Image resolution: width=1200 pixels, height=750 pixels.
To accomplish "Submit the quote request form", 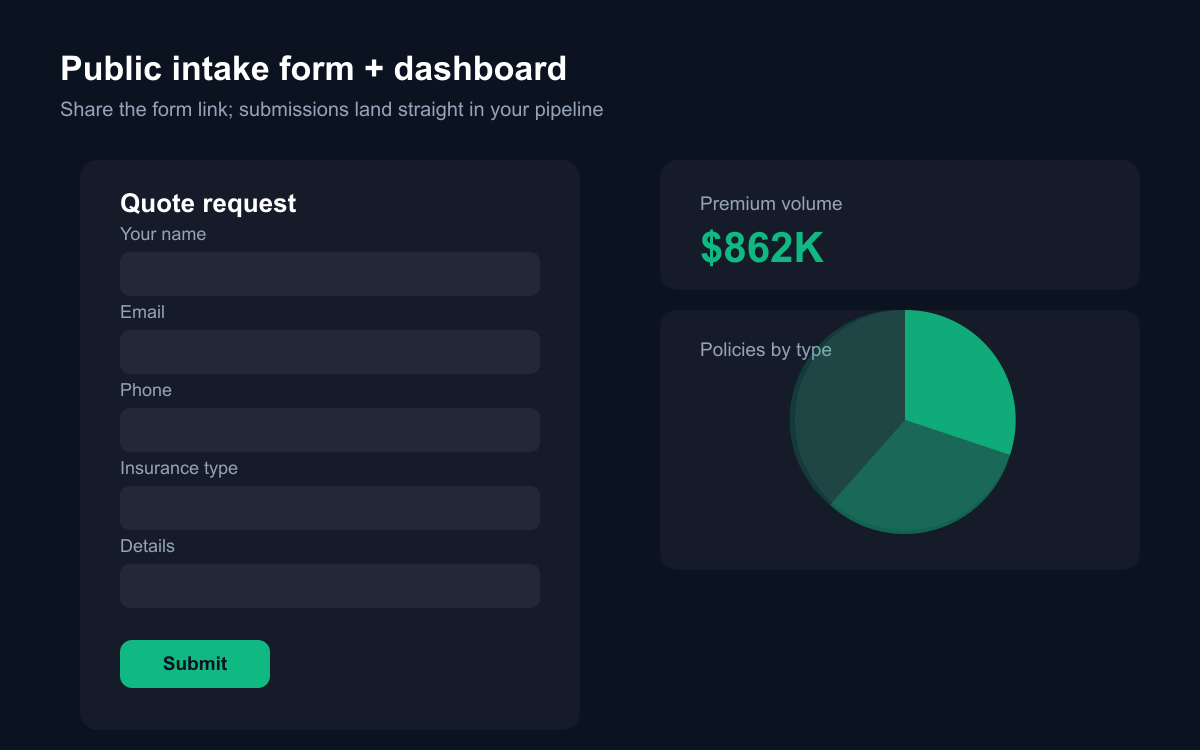I will click(x=195, y=664).
